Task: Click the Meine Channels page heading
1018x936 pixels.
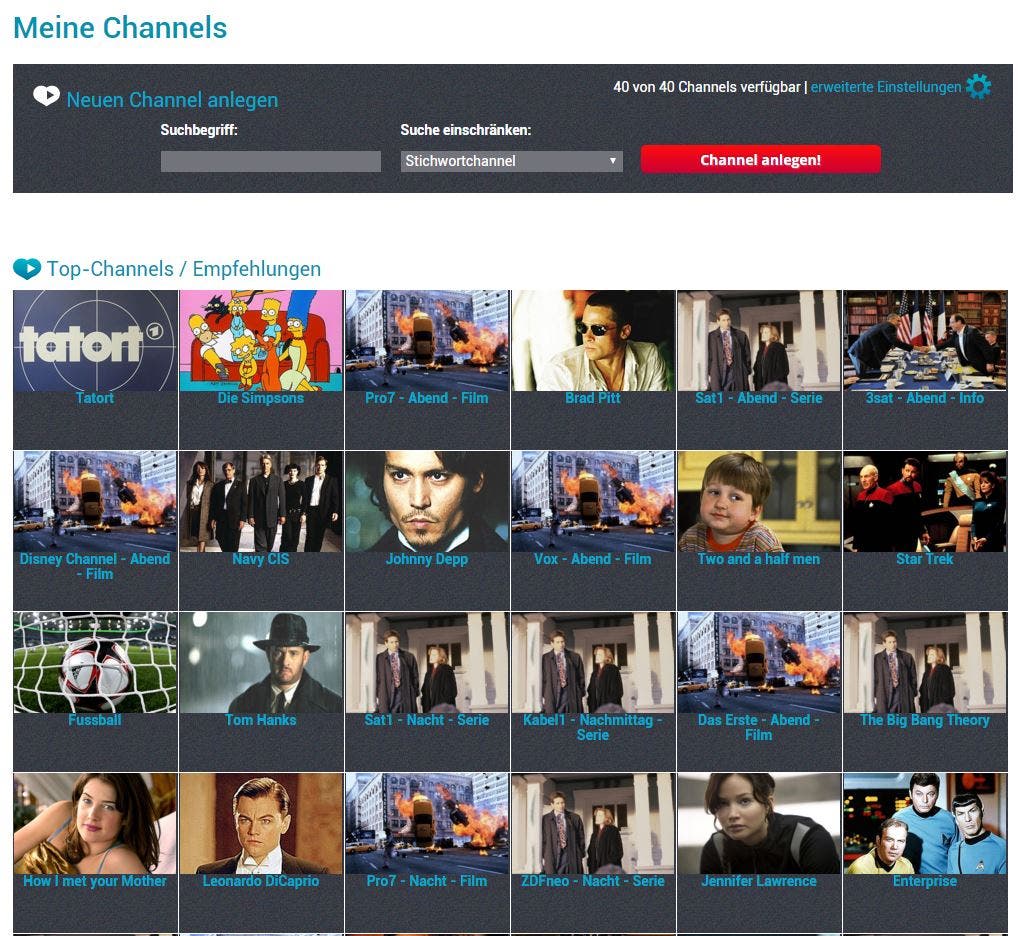Action: point(120,28)
